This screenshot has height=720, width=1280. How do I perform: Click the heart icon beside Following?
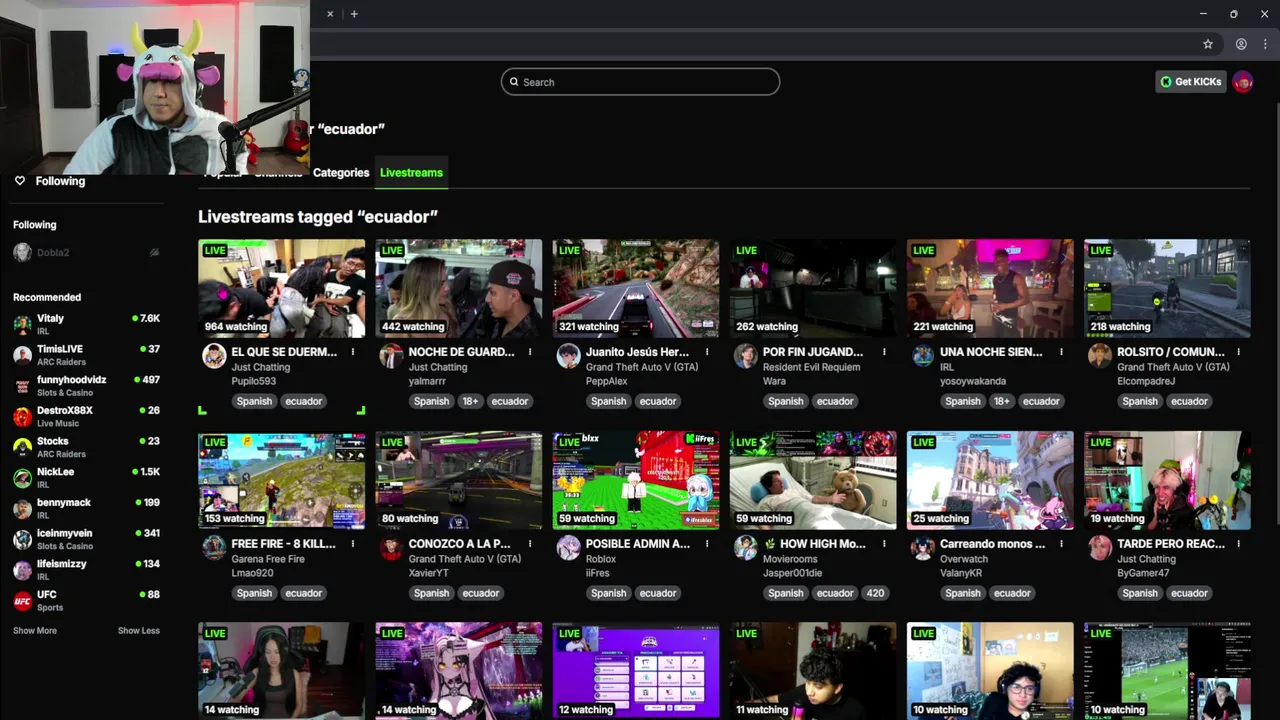(19, 181)
